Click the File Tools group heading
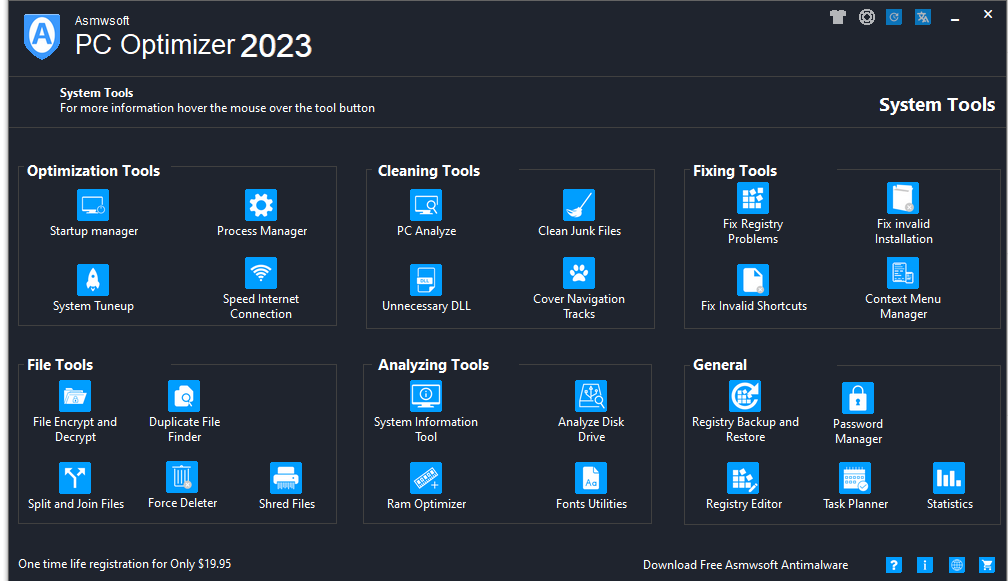The height and width of the screenshot is (581, 1008). 60,365
